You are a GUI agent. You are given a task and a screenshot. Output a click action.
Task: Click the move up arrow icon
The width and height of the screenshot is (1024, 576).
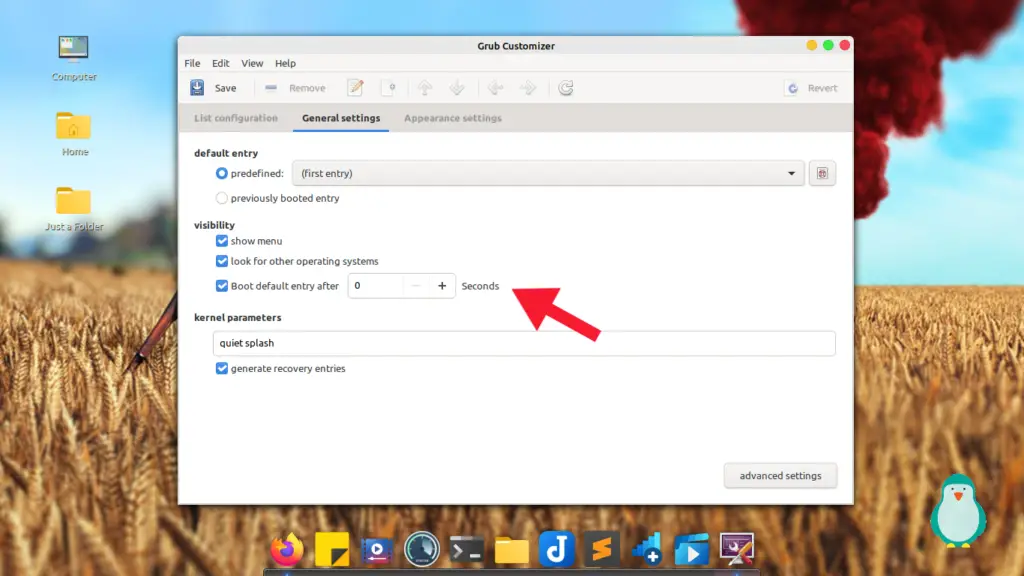[424, 88]
